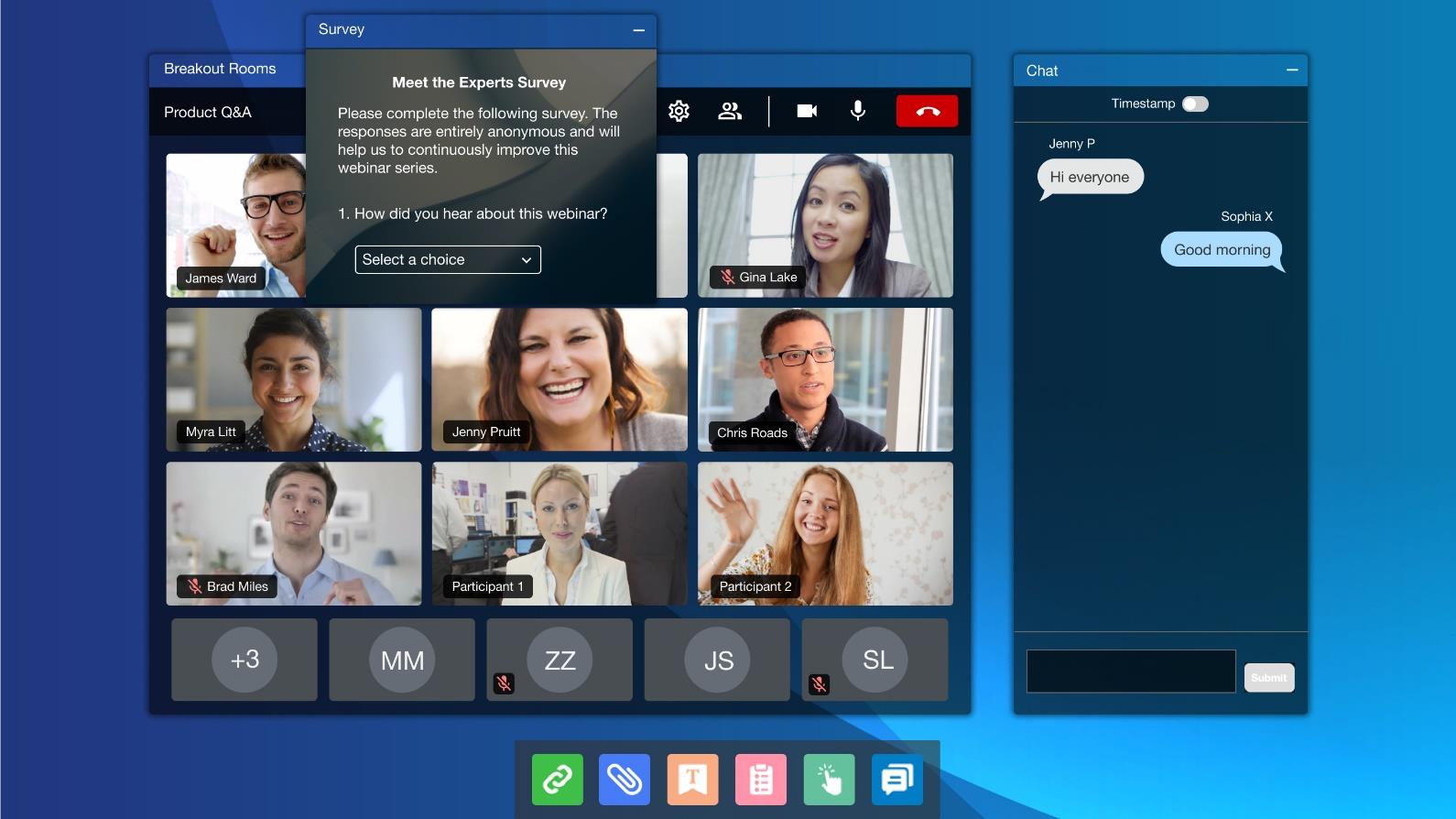Collapse the Survey panel
This screenshot has width=1456, height=819.
point(638,30)
